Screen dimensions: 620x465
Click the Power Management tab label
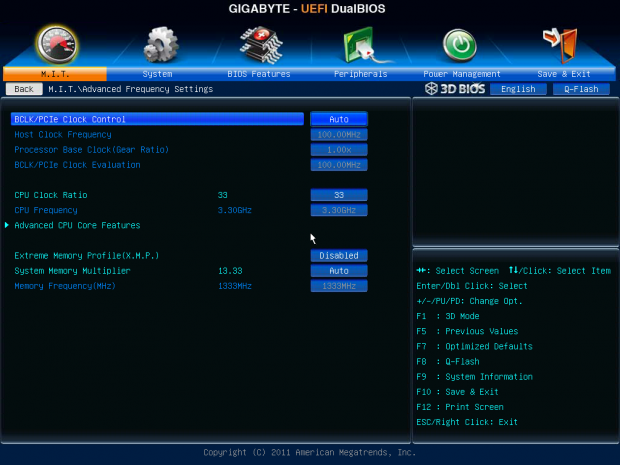coord(462,74)
